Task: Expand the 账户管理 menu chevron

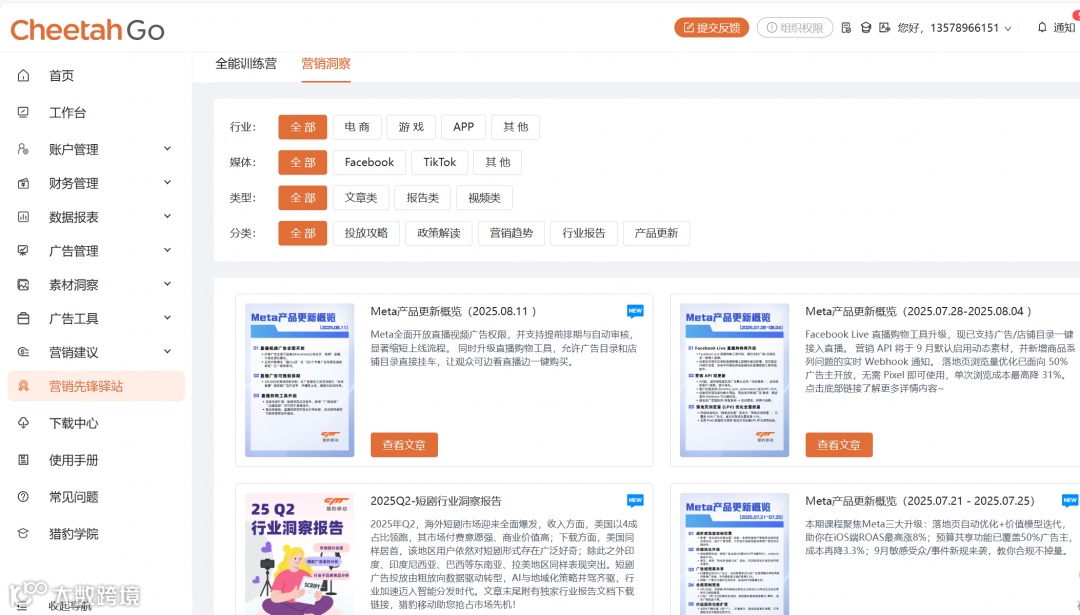Action: click(x=167, y=149)
